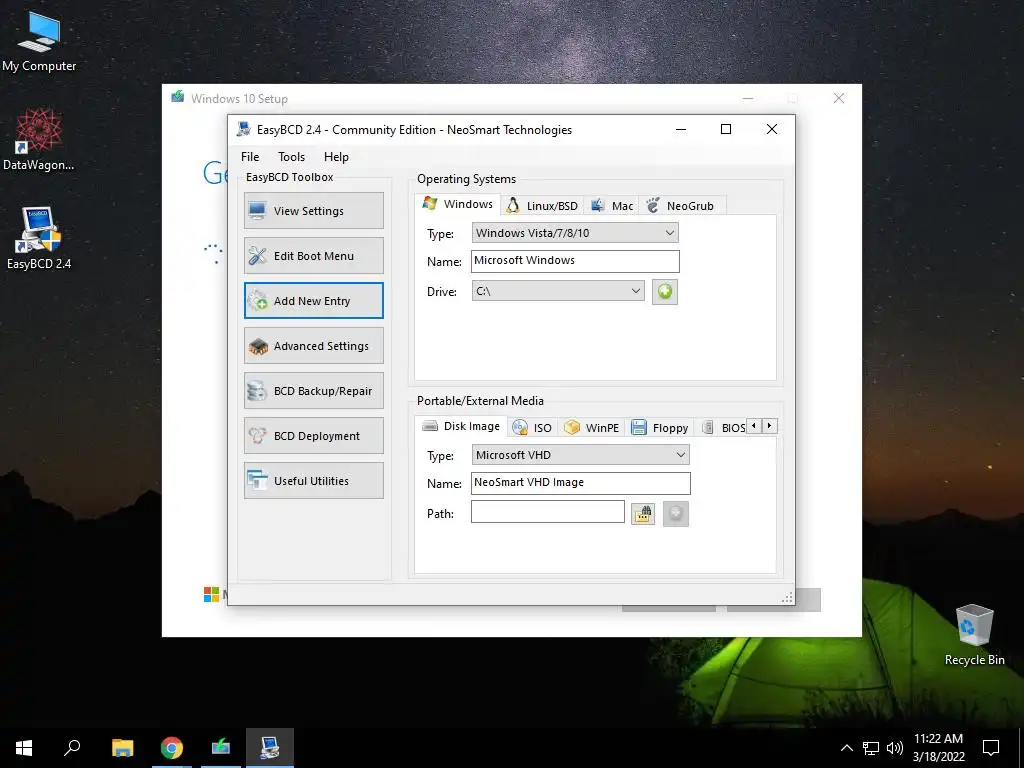This screenshot has height=768, width=1024.
Task: Switch to the NeoGrub tab
Action: [680, 206]
